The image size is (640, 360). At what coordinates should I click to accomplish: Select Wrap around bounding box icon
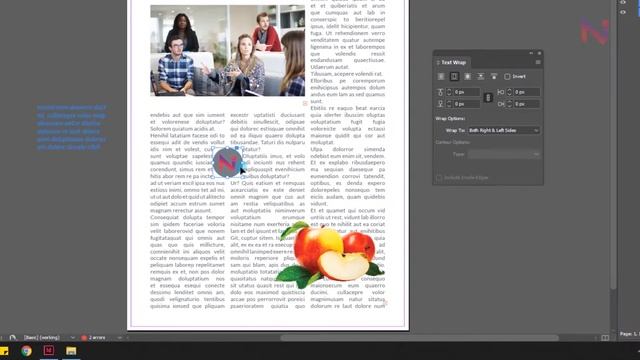[x=454, y=76]
